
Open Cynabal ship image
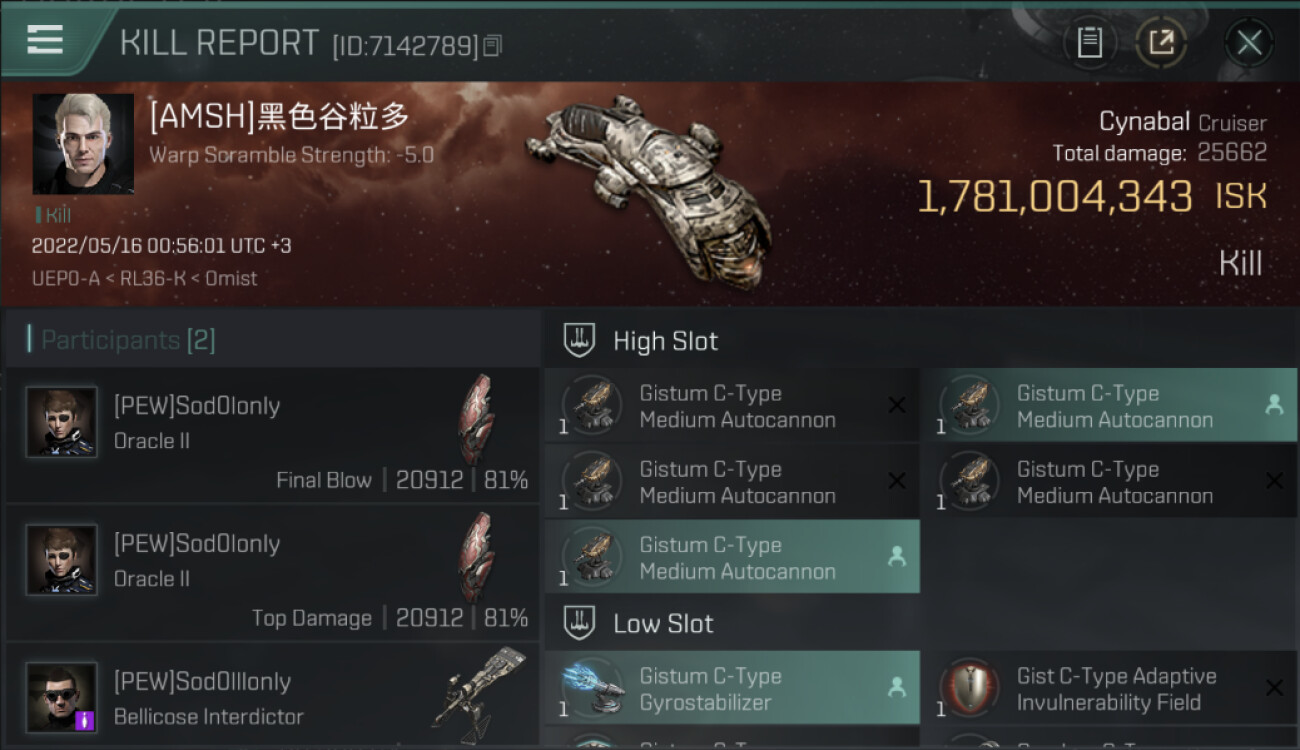[x=648, y=188]
